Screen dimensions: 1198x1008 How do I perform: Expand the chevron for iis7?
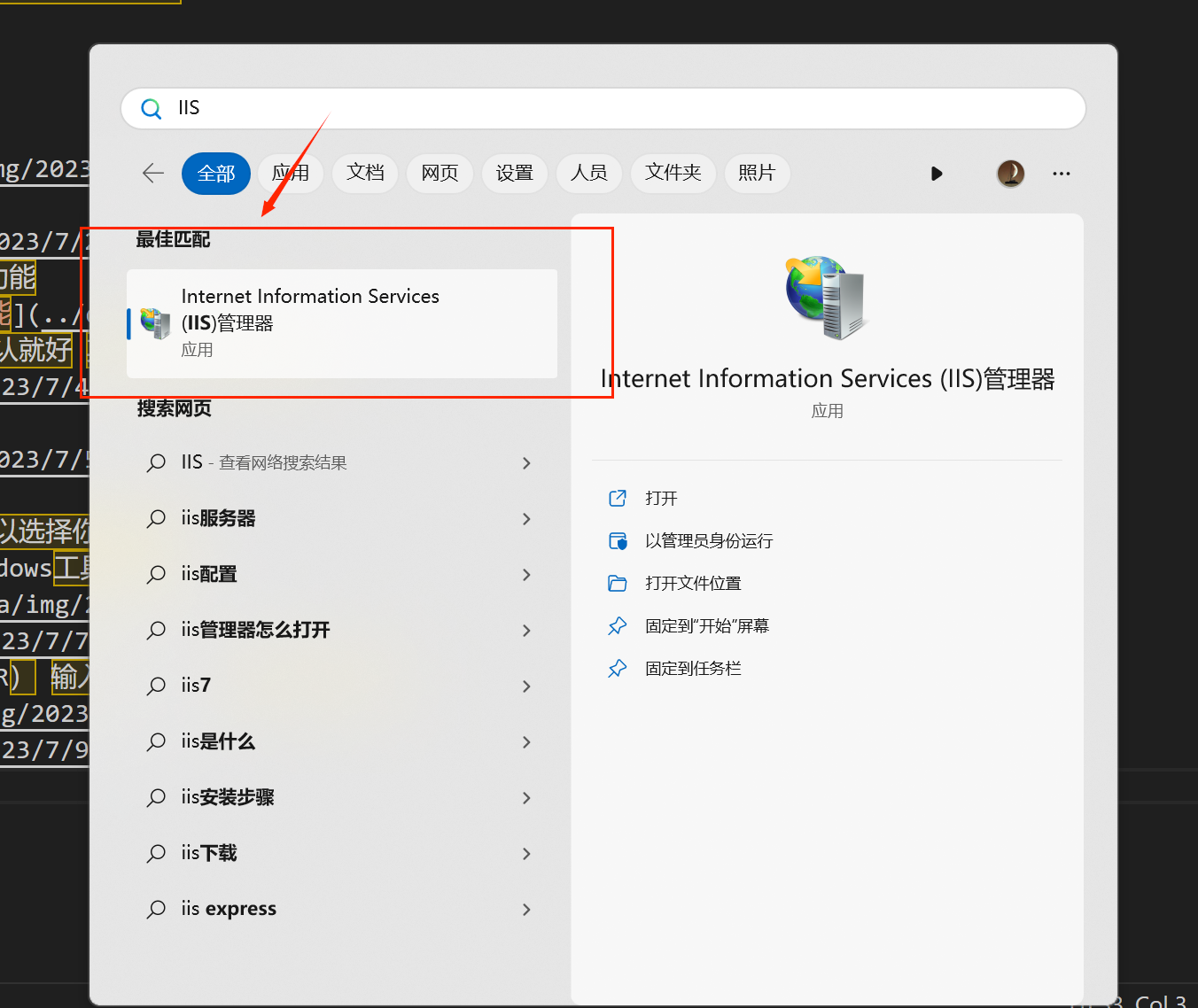[526, 686]
